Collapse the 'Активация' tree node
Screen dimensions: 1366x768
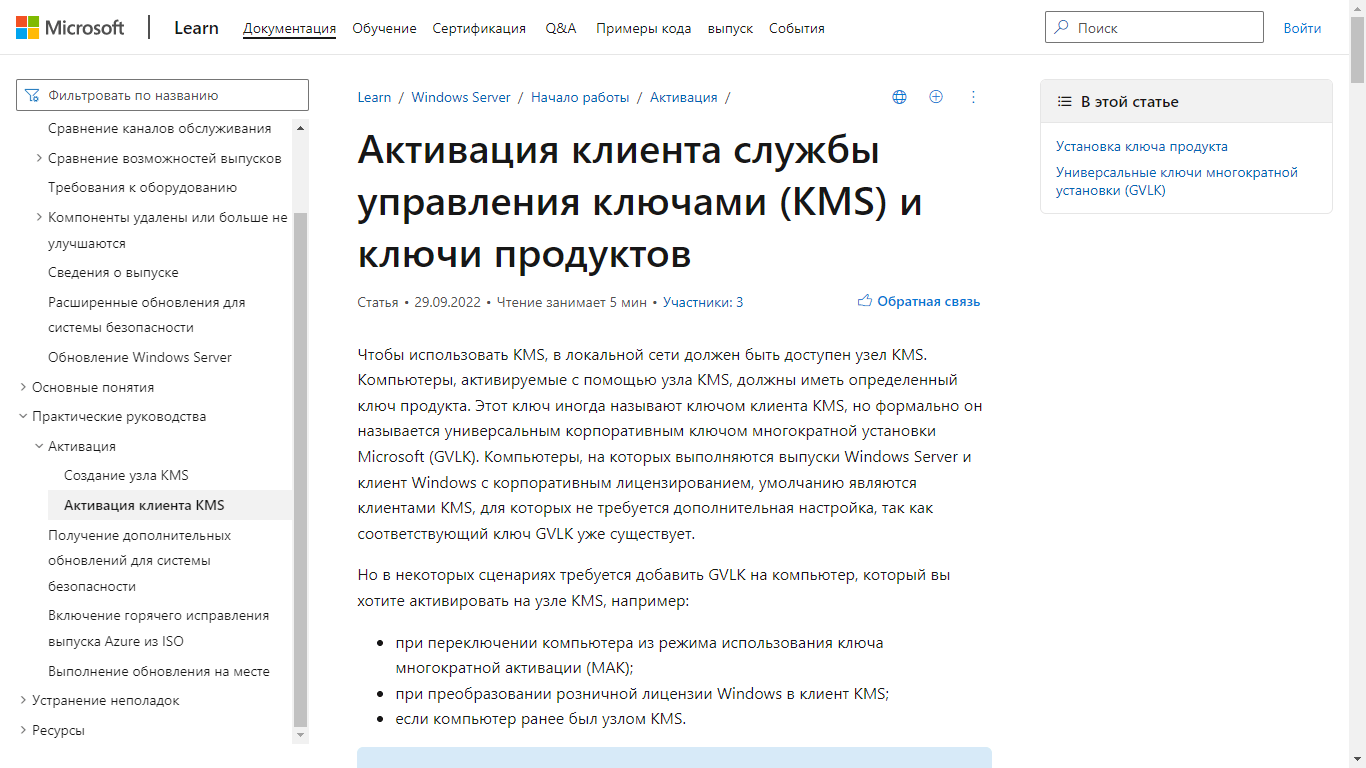tap(38, 446)
